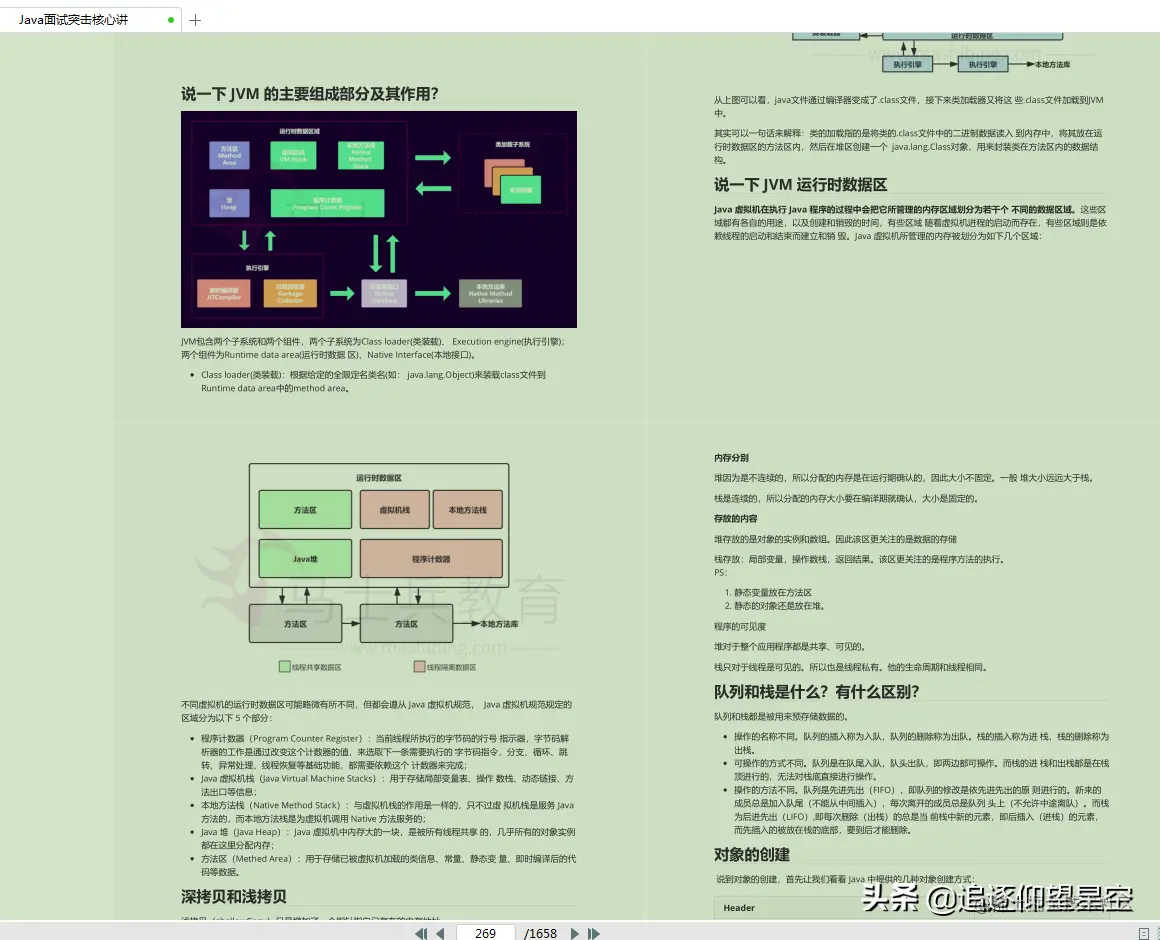
Task: Click the 存放的内容 subheading
Action: [x=735, y=518]
